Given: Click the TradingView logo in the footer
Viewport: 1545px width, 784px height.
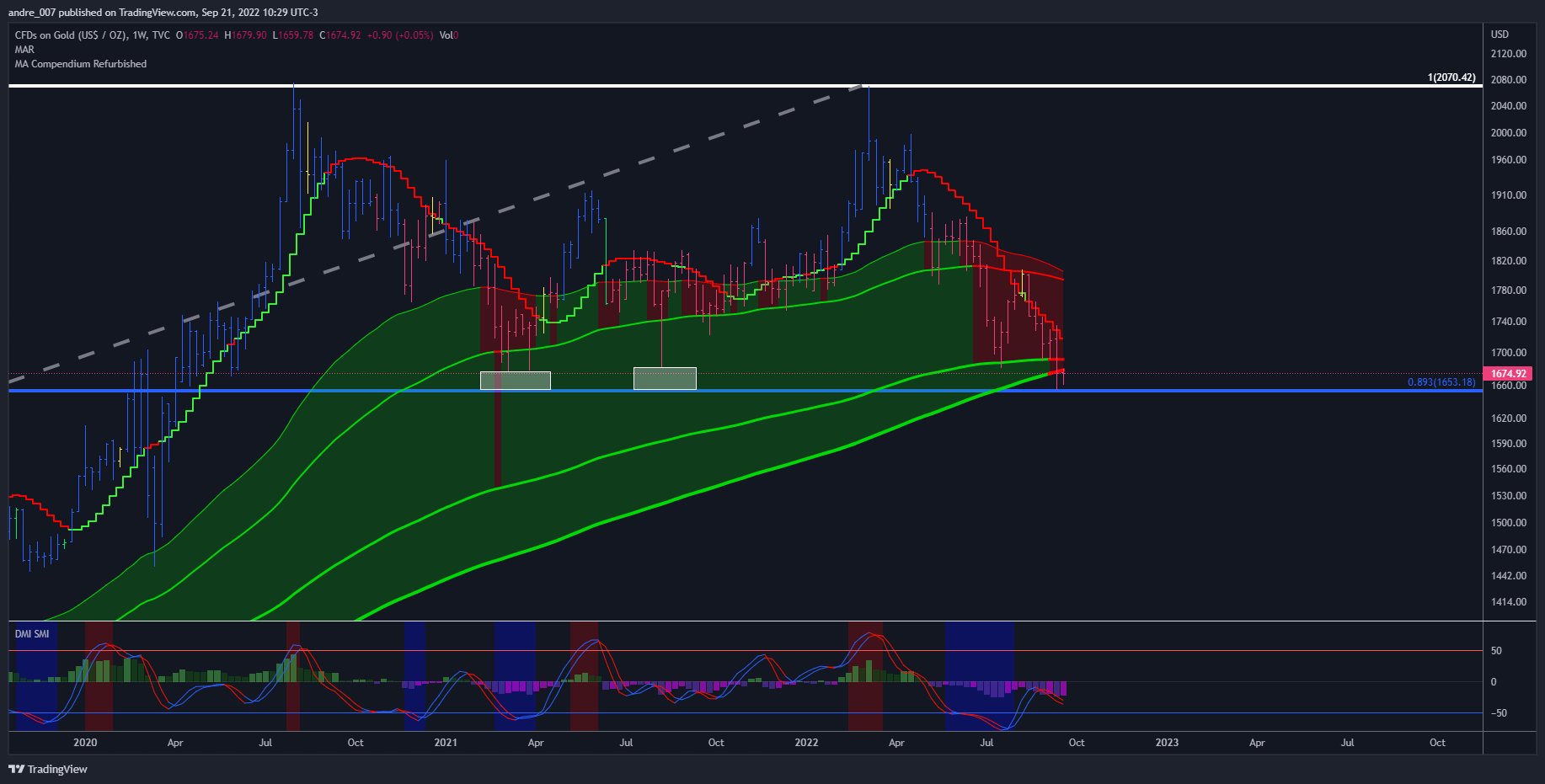Looking at the screenshot, I should 48,769.
